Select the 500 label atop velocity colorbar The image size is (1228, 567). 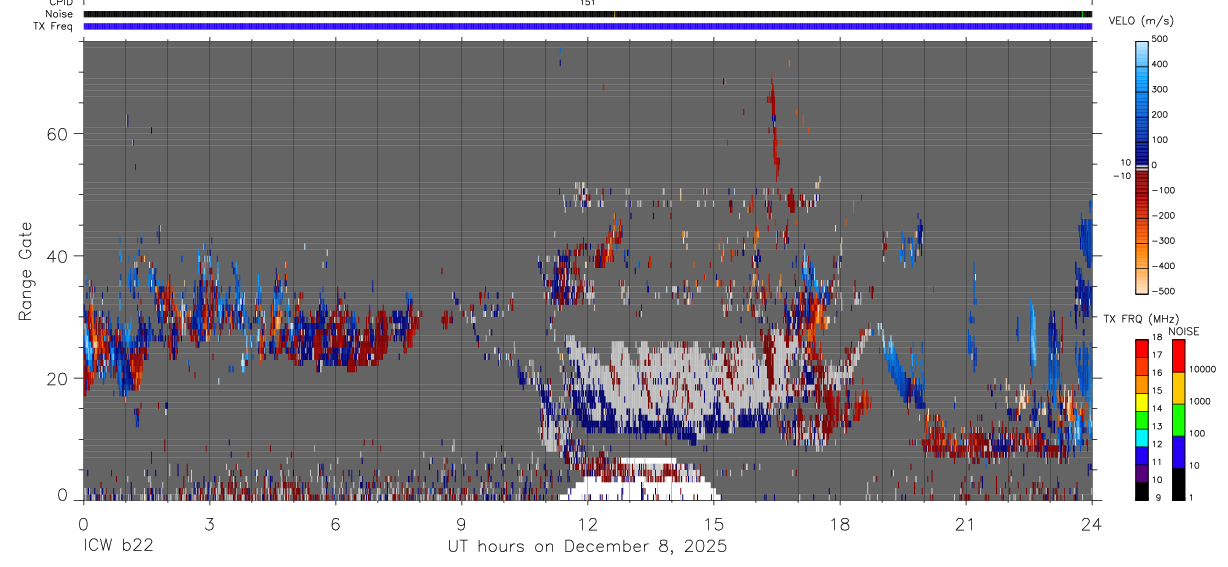point(1162,39)
